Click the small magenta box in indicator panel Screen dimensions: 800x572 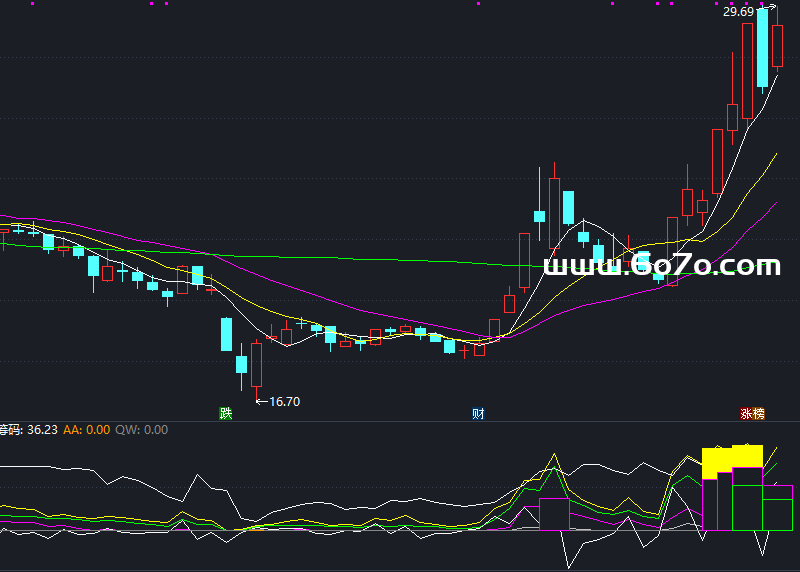tap(554, 513)
